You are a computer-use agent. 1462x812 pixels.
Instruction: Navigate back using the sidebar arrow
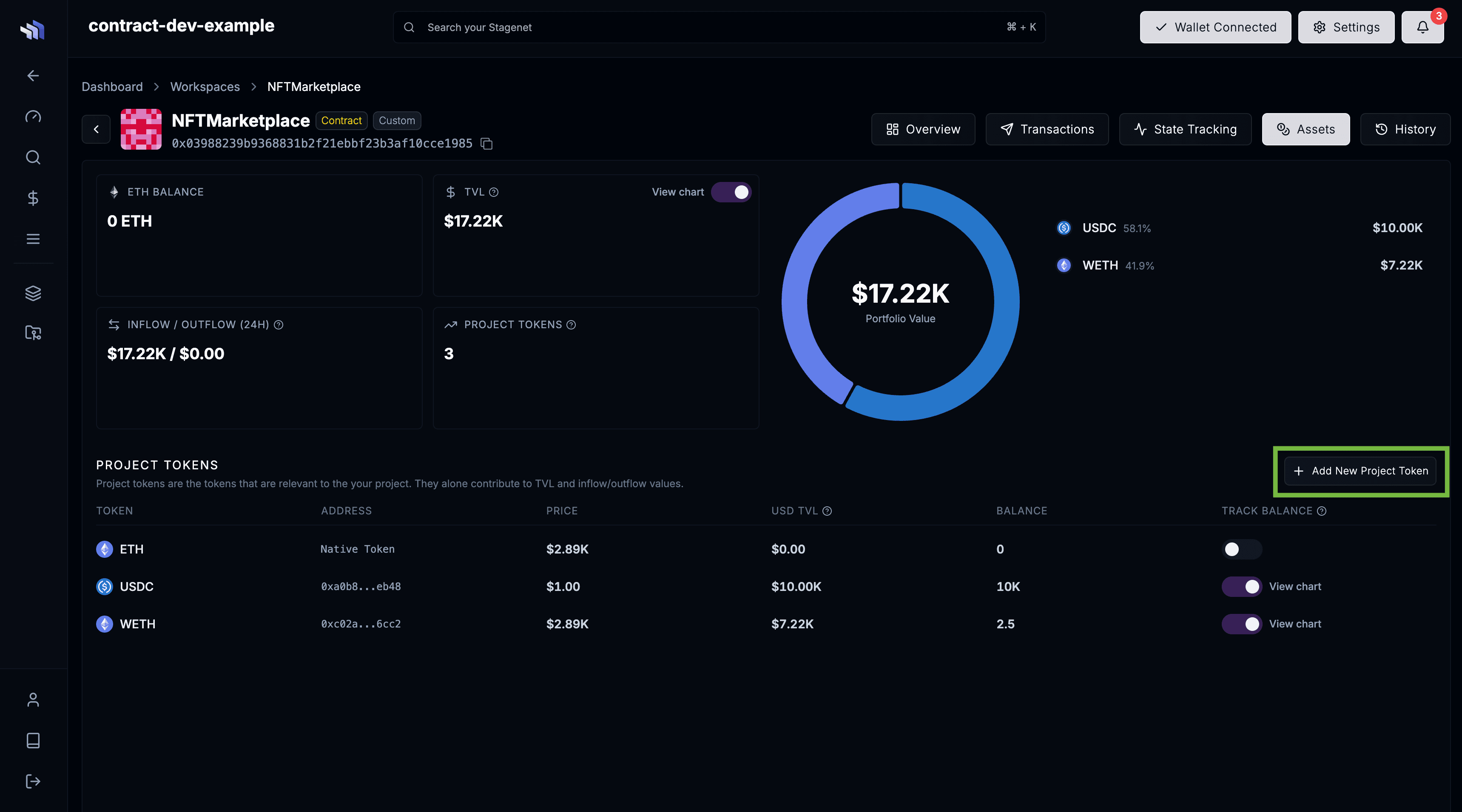(32, 76)
